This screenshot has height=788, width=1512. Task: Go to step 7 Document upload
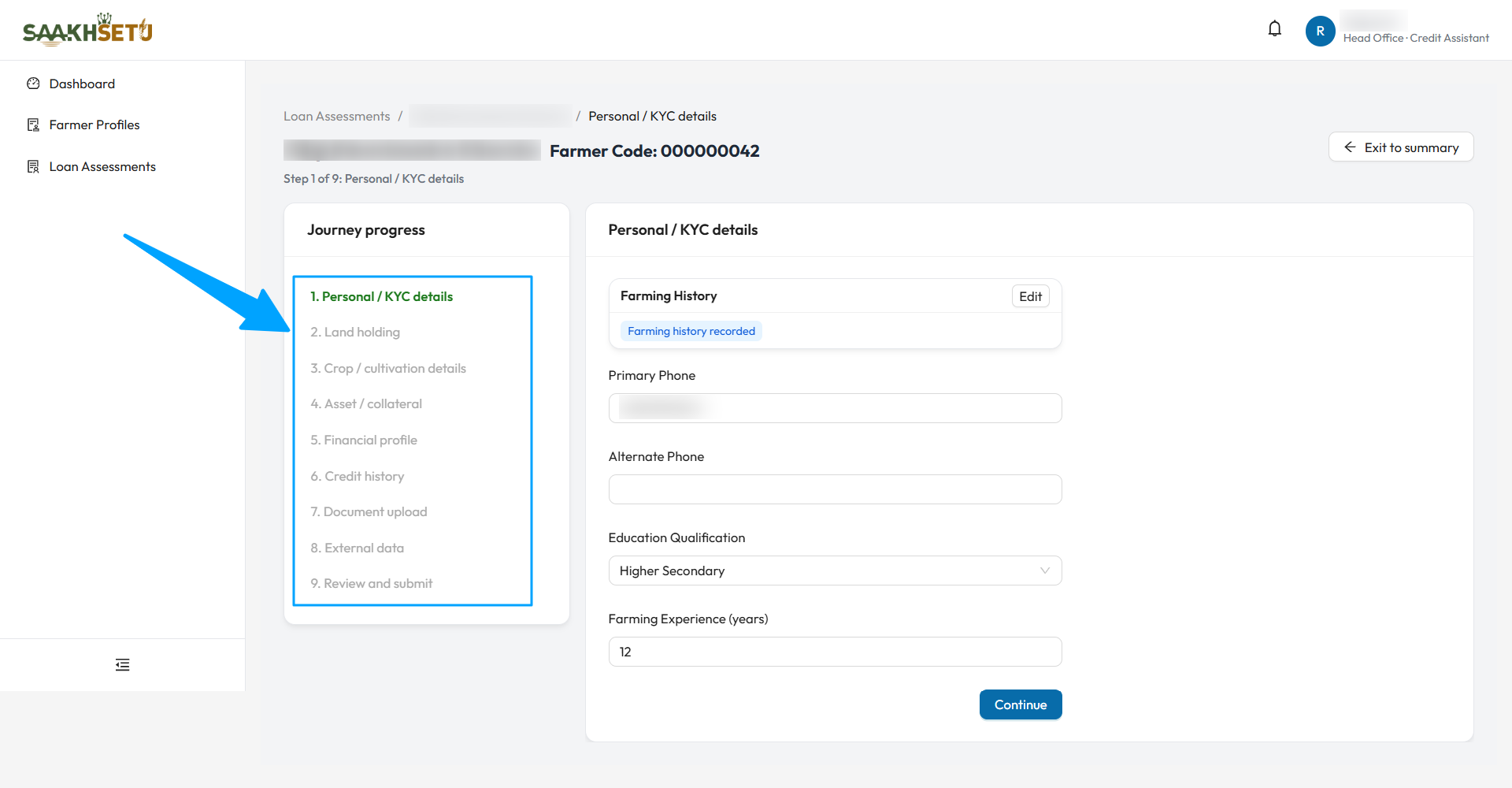[369, 512]
